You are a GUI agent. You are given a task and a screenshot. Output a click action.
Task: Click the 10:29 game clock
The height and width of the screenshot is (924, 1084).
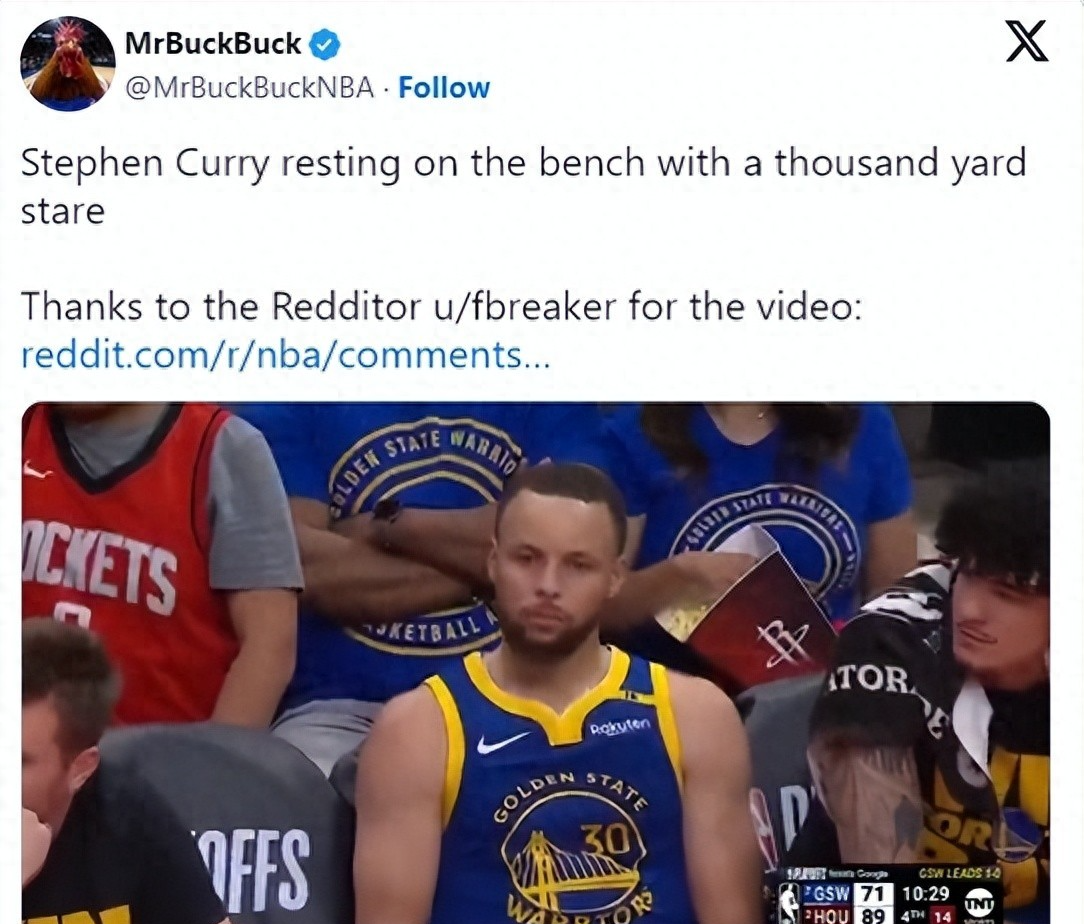click(926, 893)
